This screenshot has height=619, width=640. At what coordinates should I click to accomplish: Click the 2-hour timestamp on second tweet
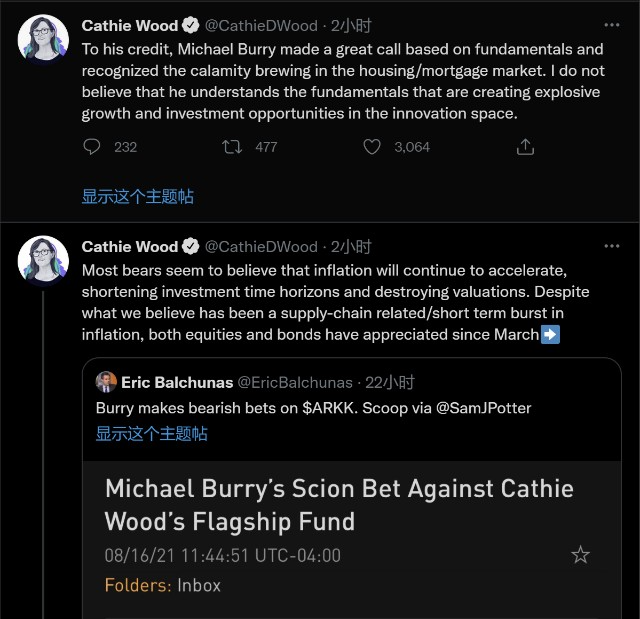(x=351, y=246)
